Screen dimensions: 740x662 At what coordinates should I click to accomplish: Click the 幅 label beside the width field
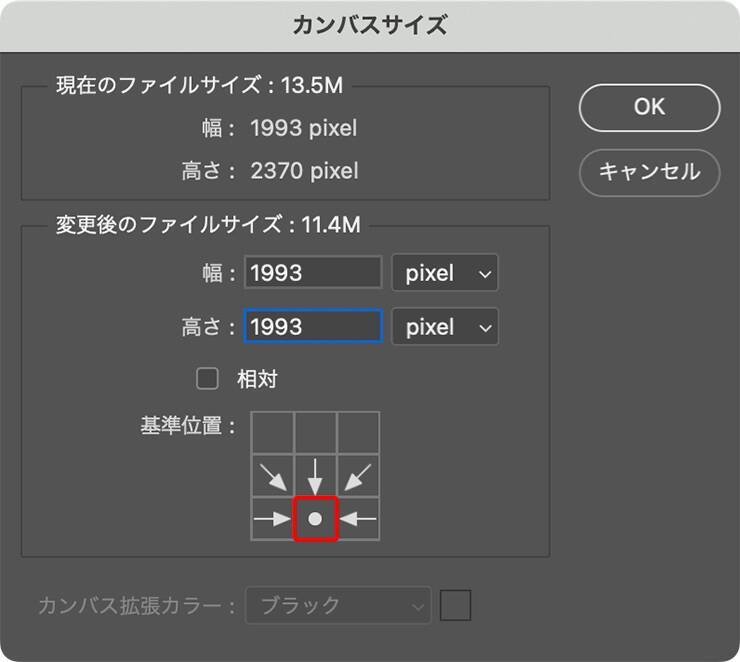(x=218, y=273)
